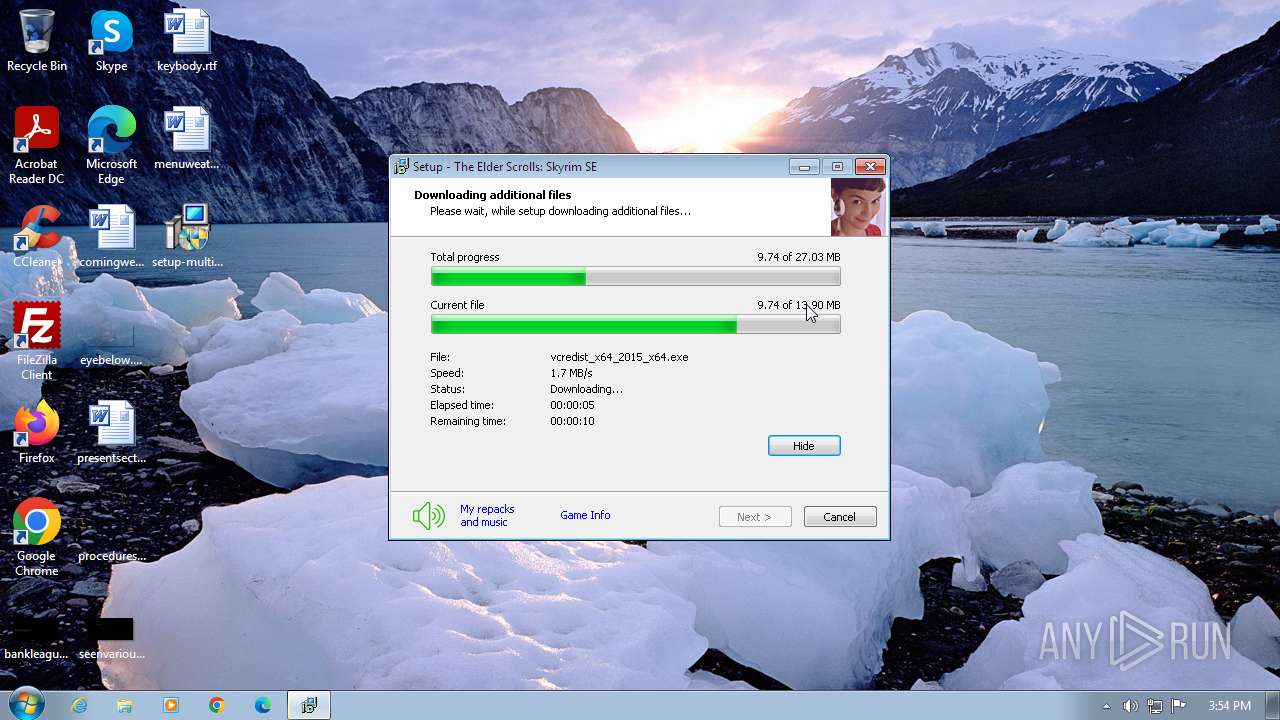Open the Skype desktop shortcut
The height and width of the screenshot is (720, 1280).
(x=111, y=42)
